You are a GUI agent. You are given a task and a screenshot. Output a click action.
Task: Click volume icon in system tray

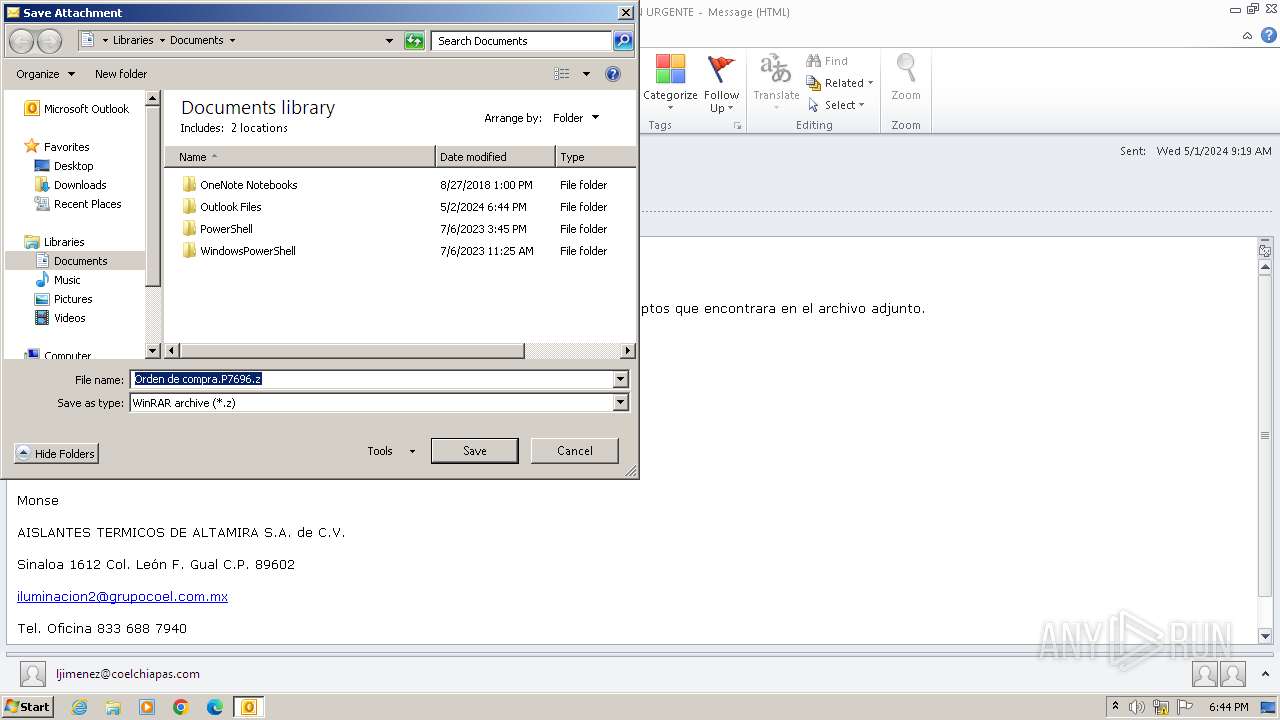[x=1137, y=707]
